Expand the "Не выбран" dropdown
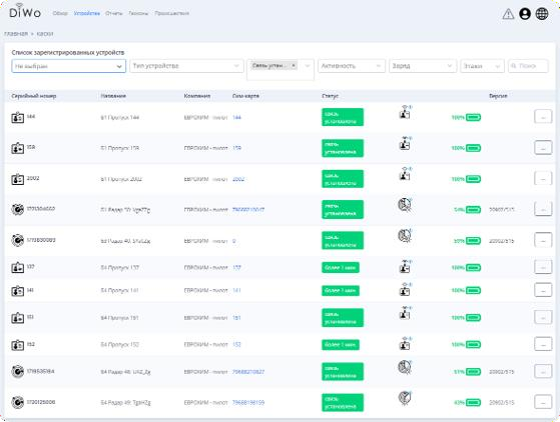 click(x=69, y=66)
